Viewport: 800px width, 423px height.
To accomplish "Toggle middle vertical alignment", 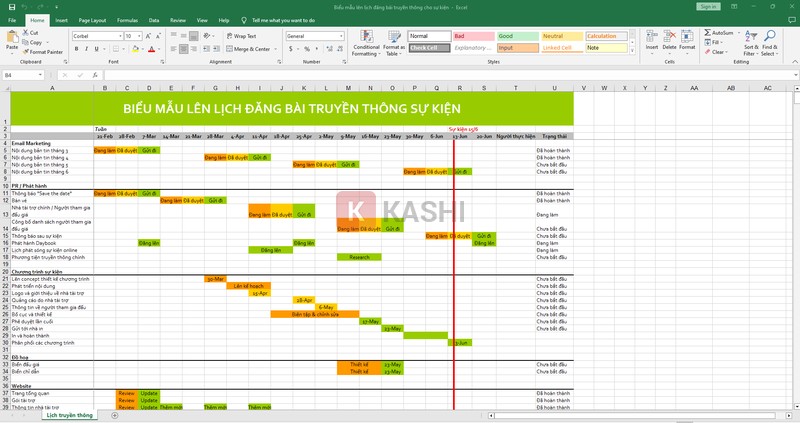I will [x=184, y=36].
